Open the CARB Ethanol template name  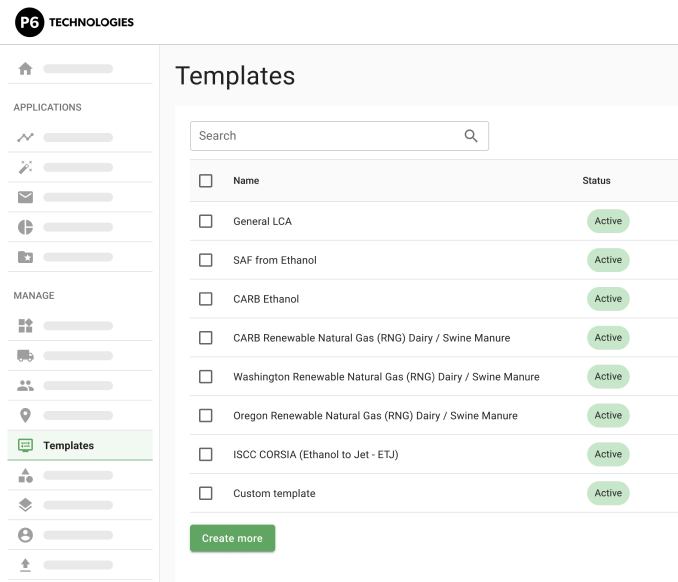coord(266,299)
